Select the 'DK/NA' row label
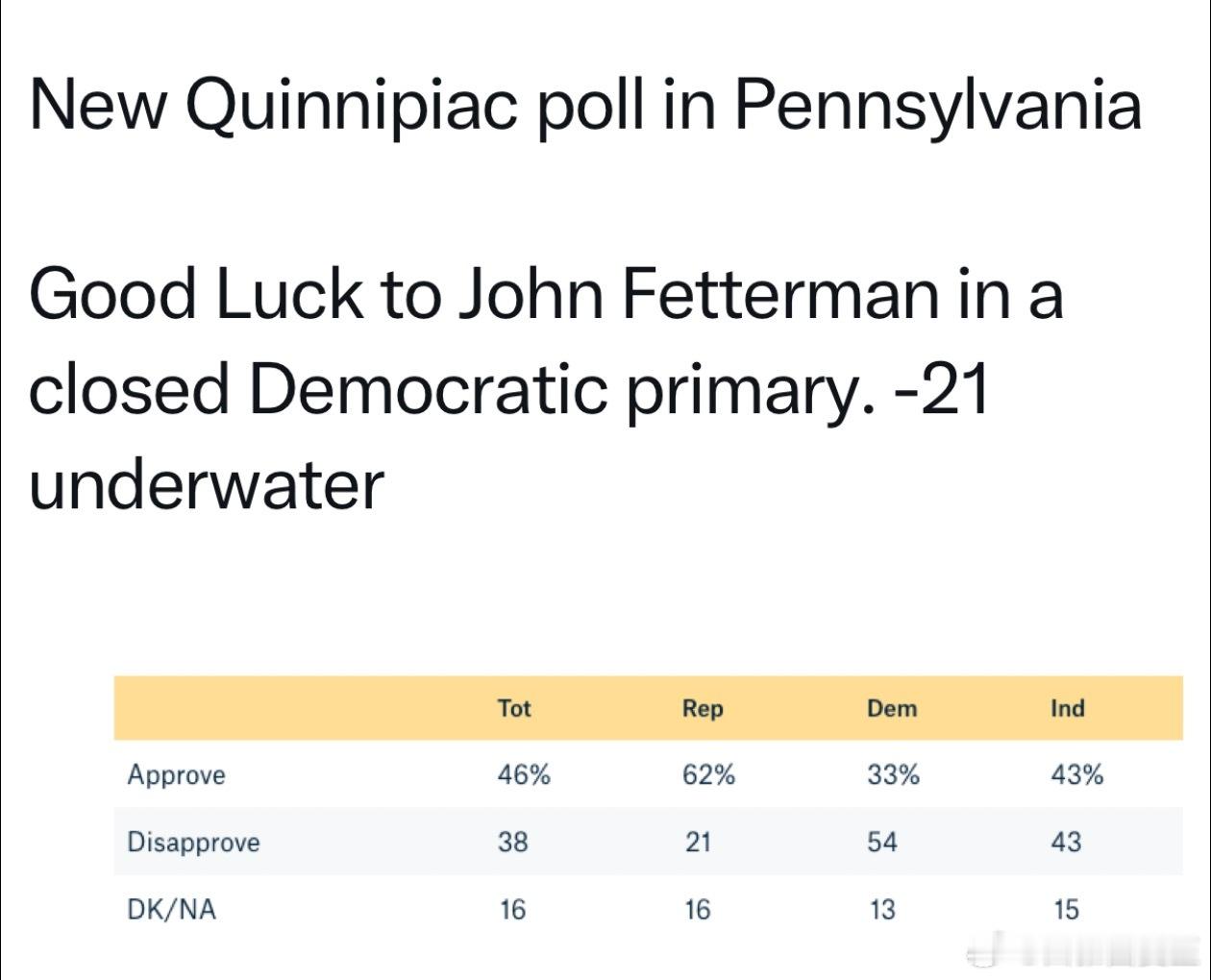This screenshot has width=1211, height=980. point(171,909)
